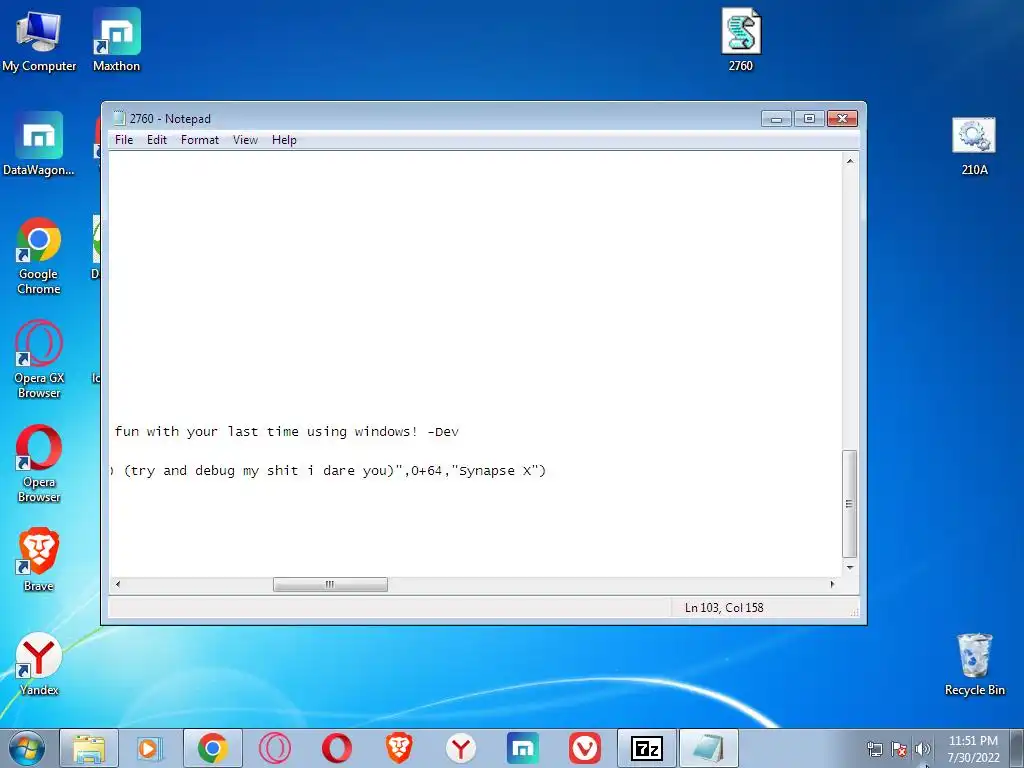This screenshot has height=768, width=1024.
Task: Click the horizontal scrollbar thumb
Action: (x=330, y=584)
